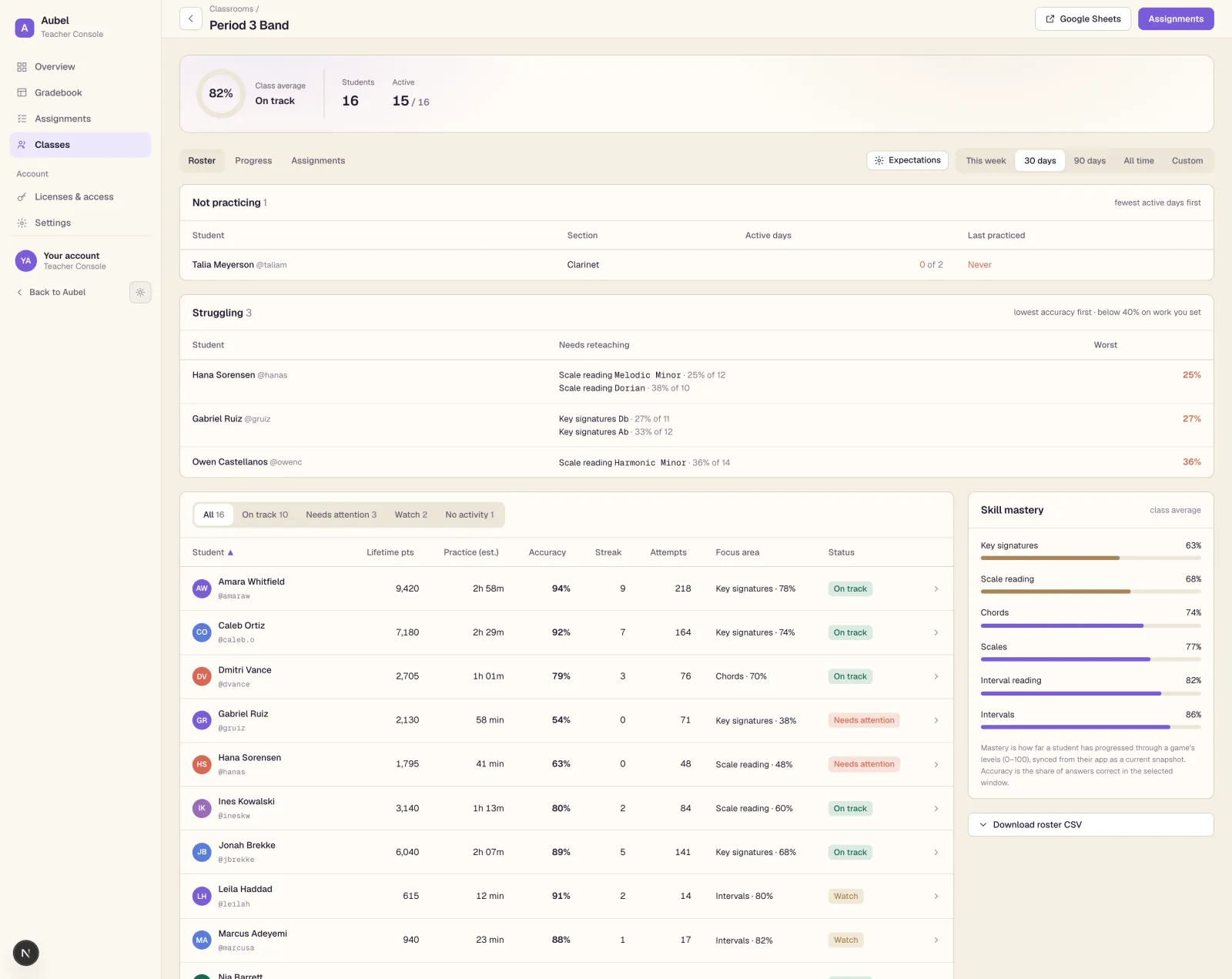Click the external link icon on Google Sheets

(1050, 19)
